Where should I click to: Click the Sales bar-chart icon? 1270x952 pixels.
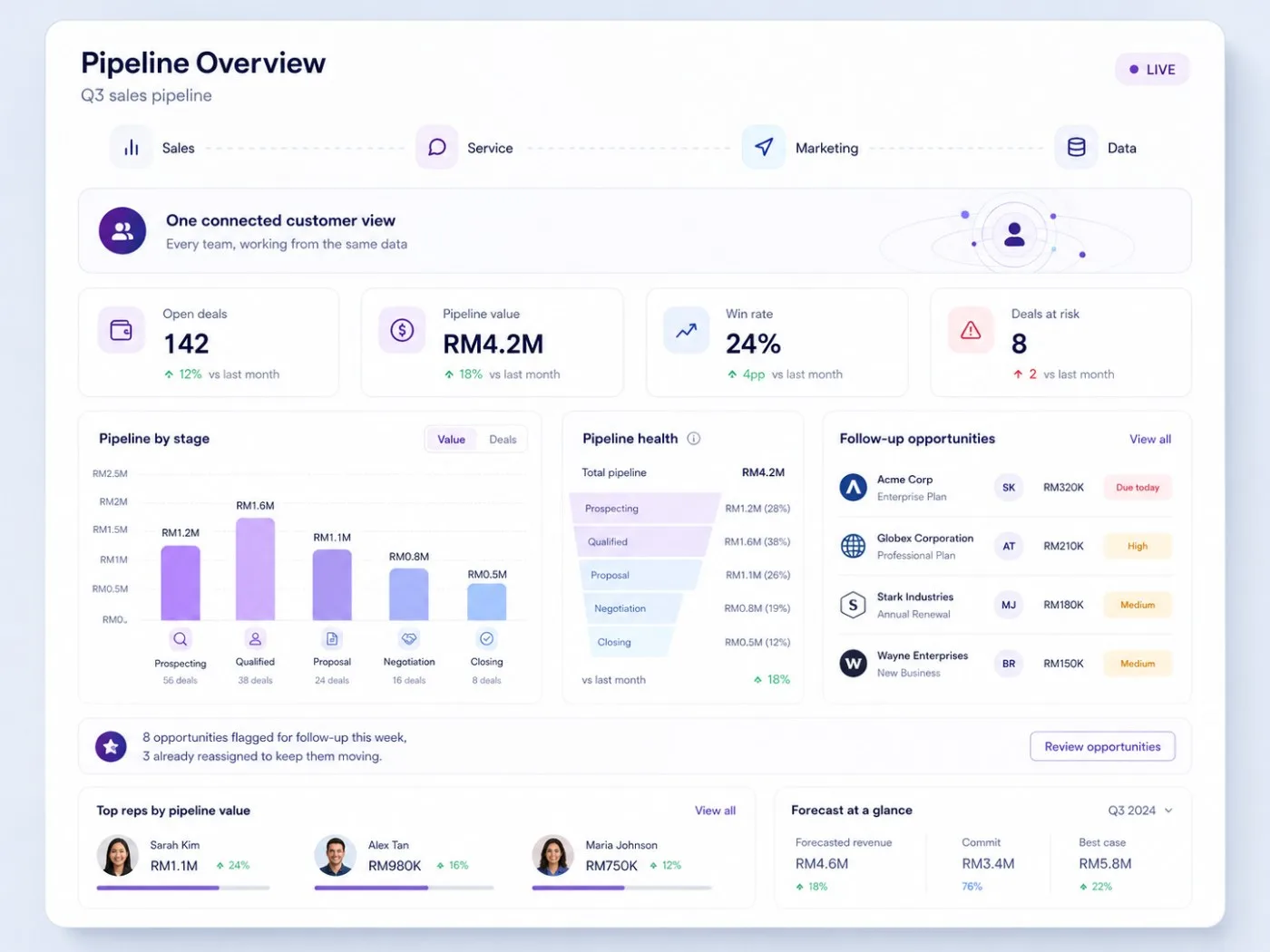tap(132, 148)
